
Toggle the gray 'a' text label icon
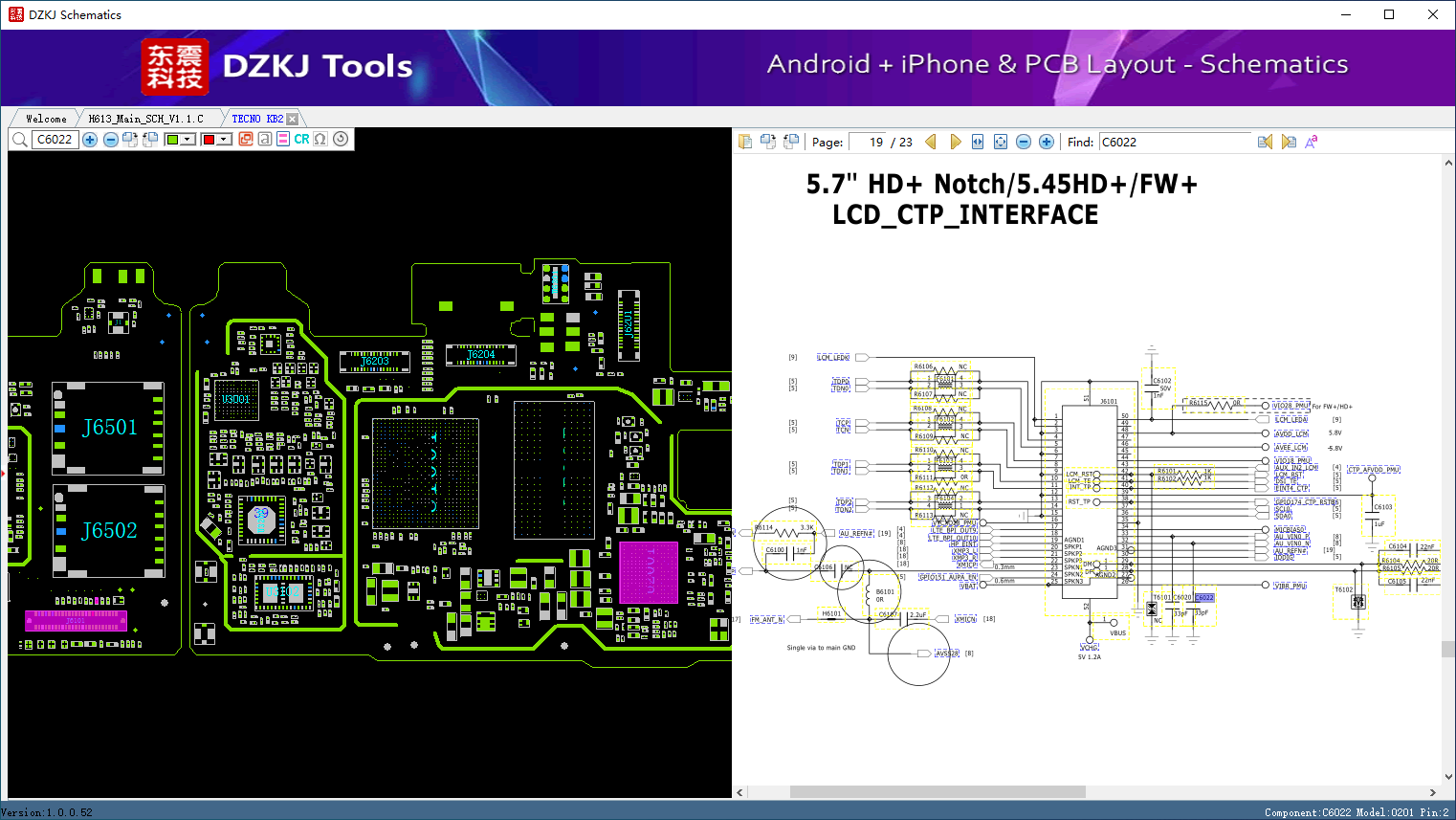pos(264,140)
